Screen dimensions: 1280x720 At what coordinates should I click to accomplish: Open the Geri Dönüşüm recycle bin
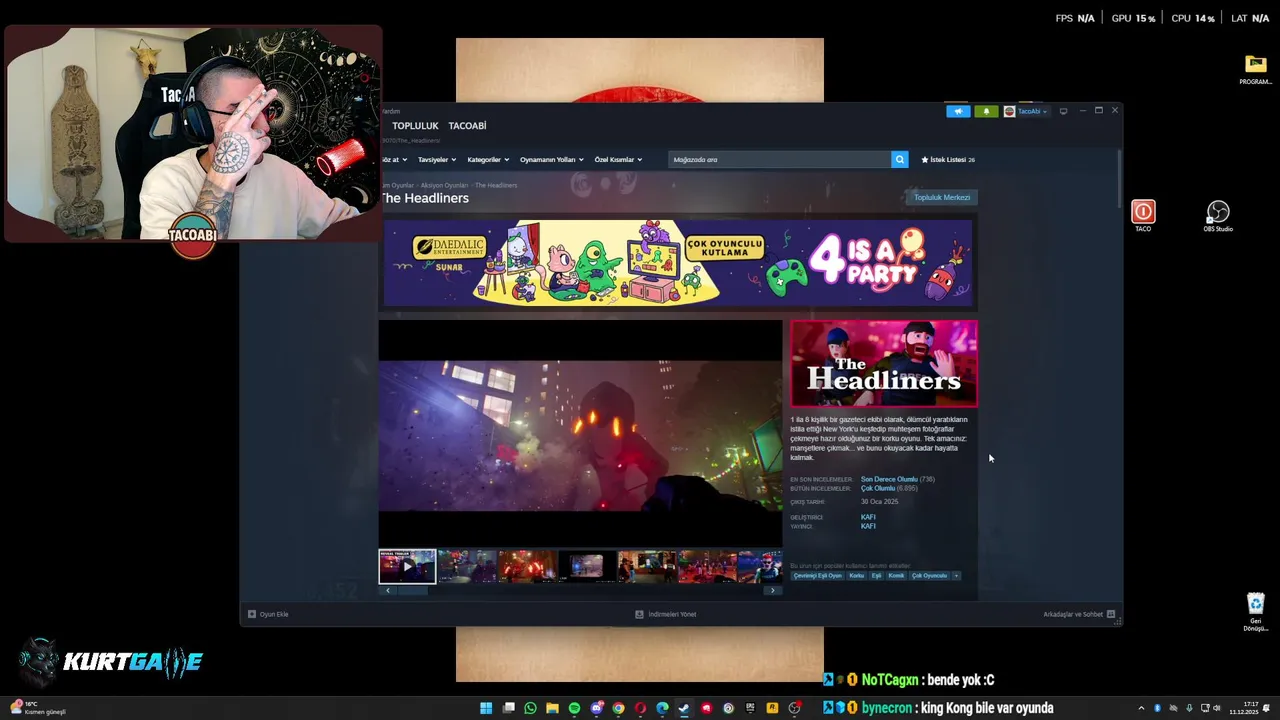point(1256,612)
